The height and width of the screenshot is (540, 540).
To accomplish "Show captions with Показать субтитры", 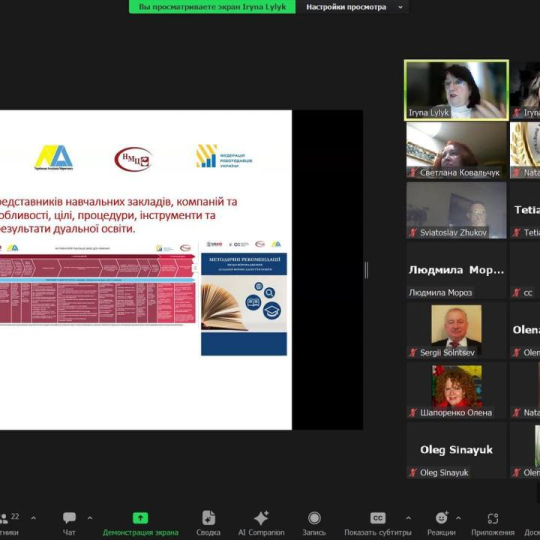I will pos(378,524).
